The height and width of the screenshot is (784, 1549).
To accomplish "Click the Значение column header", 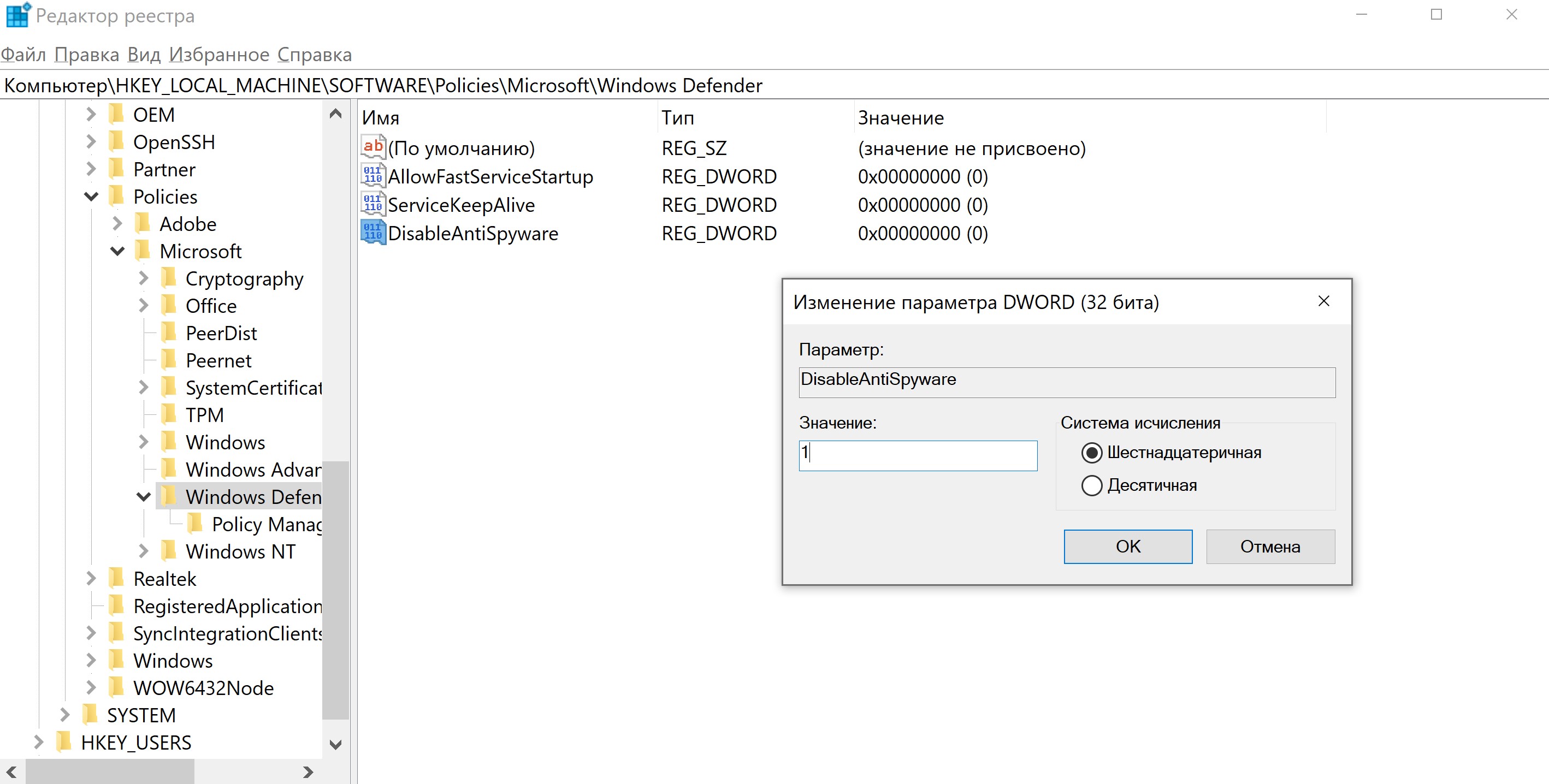I will 1090,117.
